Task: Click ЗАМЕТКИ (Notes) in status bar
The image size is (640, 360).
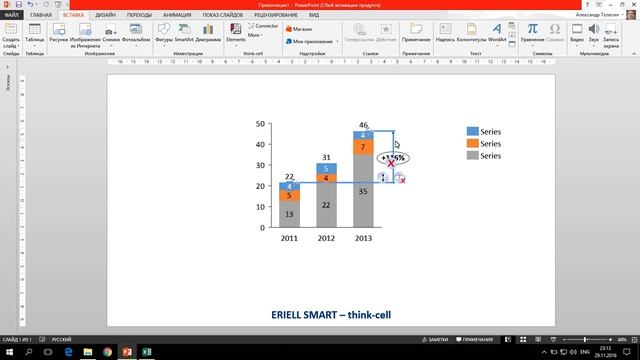Action: pos(435,340)
